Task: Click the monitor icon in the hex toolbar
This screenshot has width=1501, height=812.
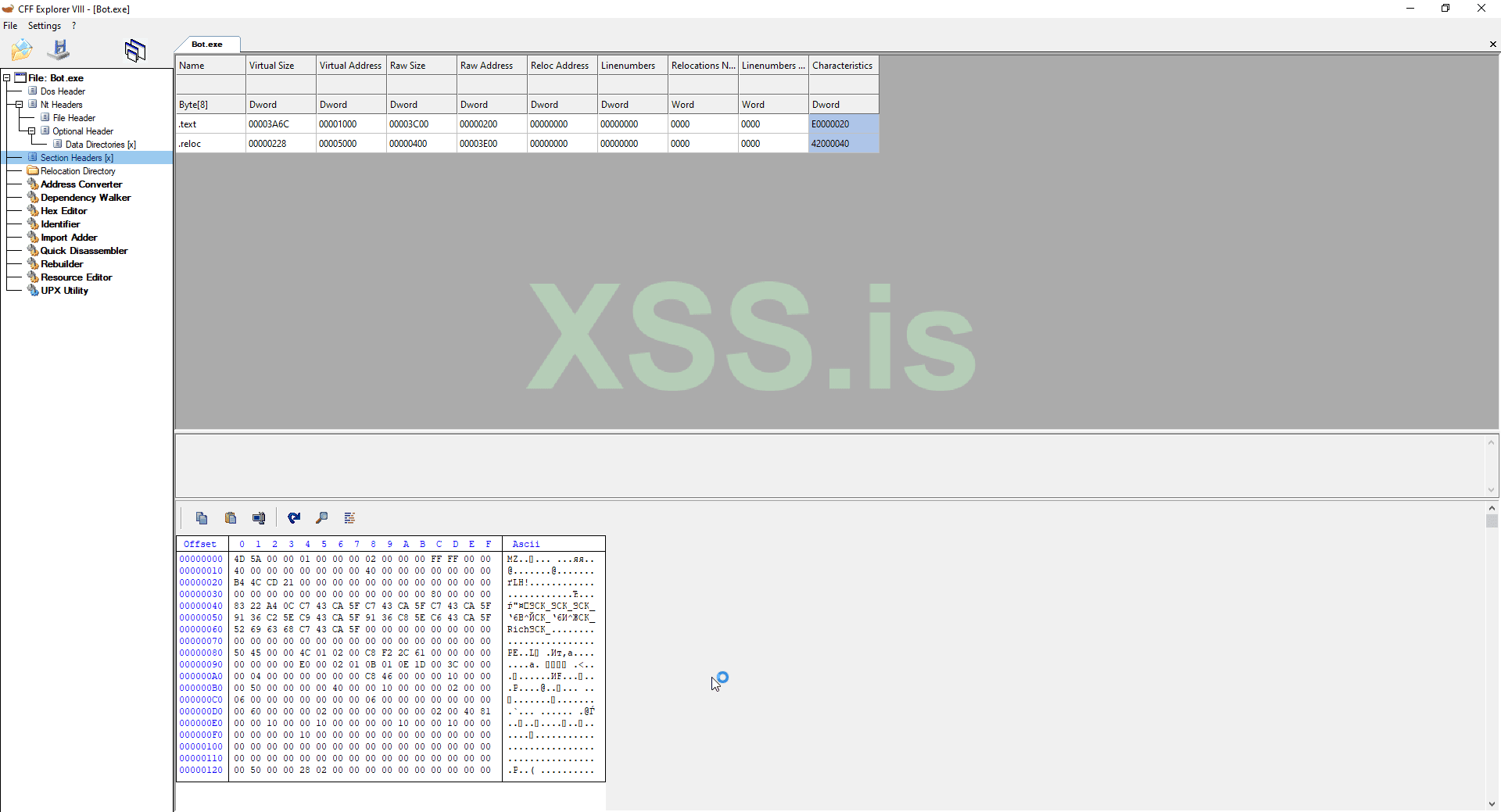Action: [259, 517]
